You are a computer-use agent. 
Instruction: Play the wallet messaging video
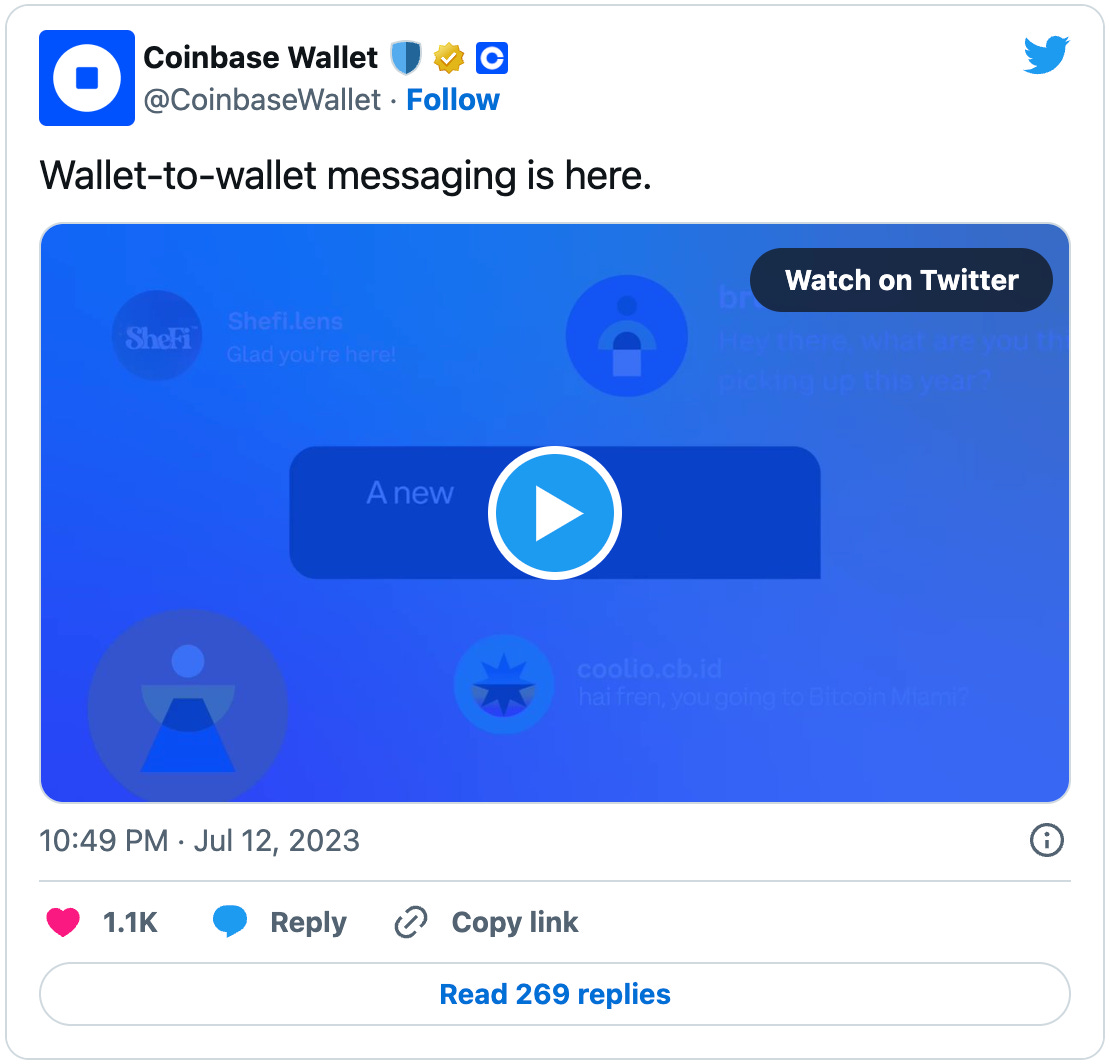tap(555, 513)
